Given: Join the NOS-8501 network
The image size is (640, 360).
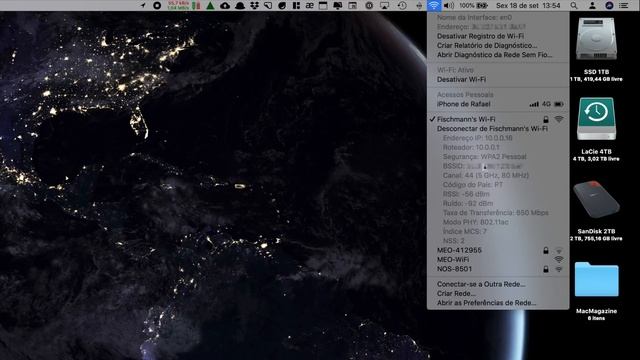Looking at the screenshot, I should pos(498,269).
